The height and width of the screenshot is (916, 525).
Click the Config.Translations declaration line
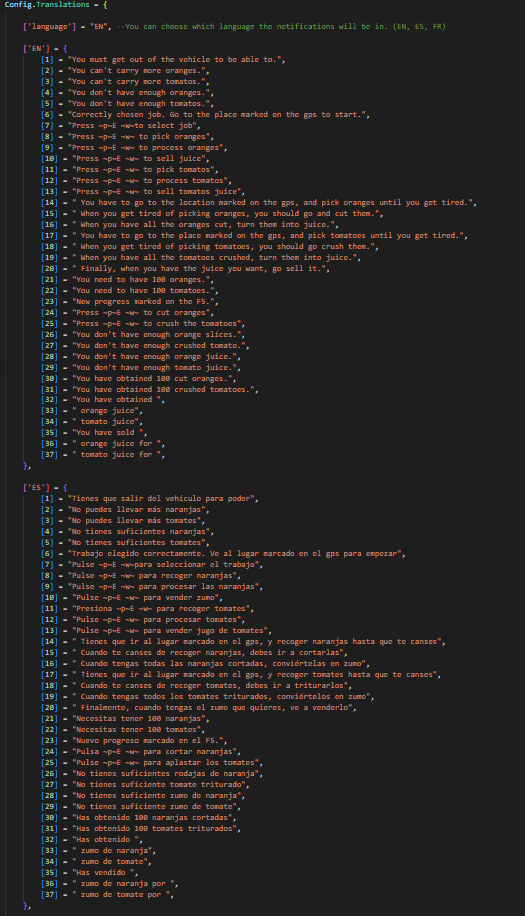[56, 5]
